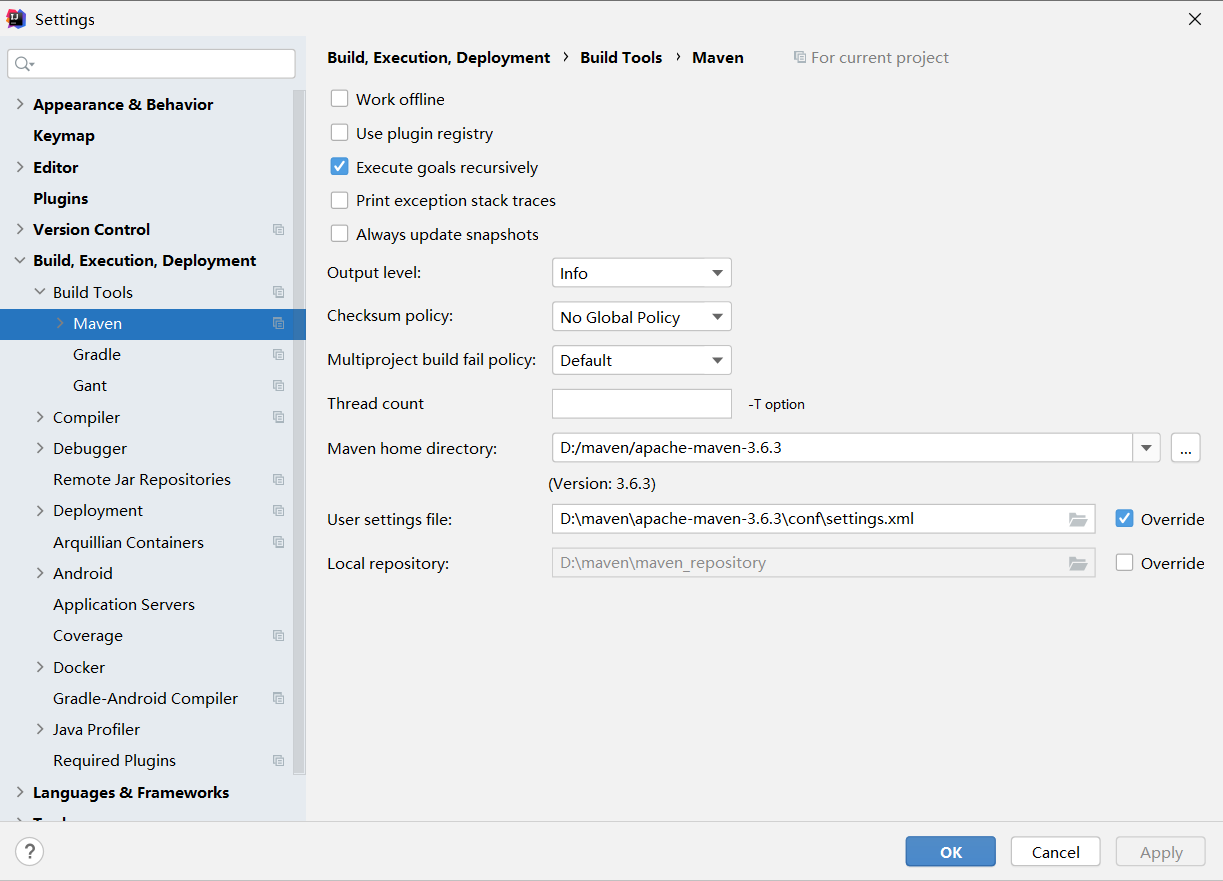The height and width of the screenshot is (881, 1223).
Task: Collapse Build, Execution, Deployment node
Action: point(20,261)
